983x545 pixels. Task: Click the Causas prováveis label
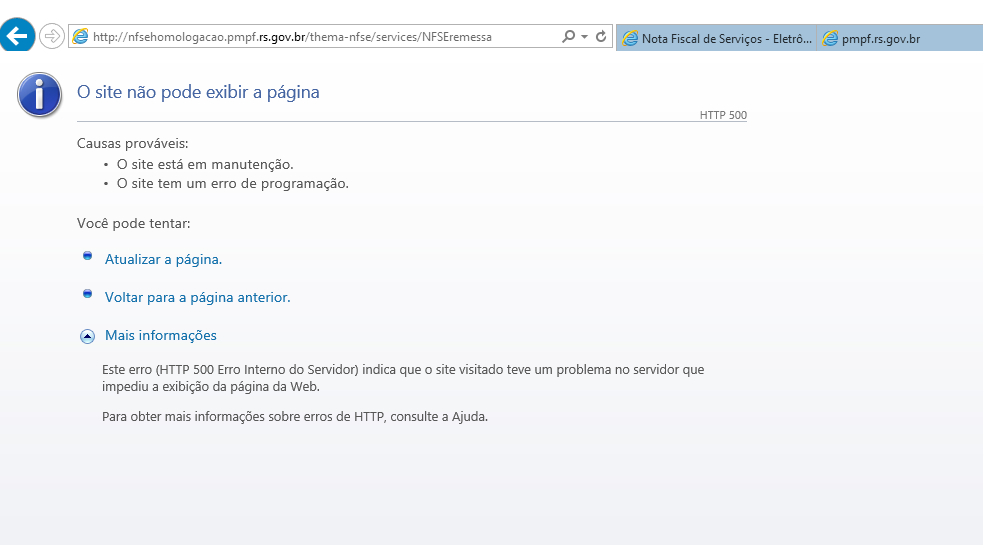pyautogui.click(x=132, y=144)
